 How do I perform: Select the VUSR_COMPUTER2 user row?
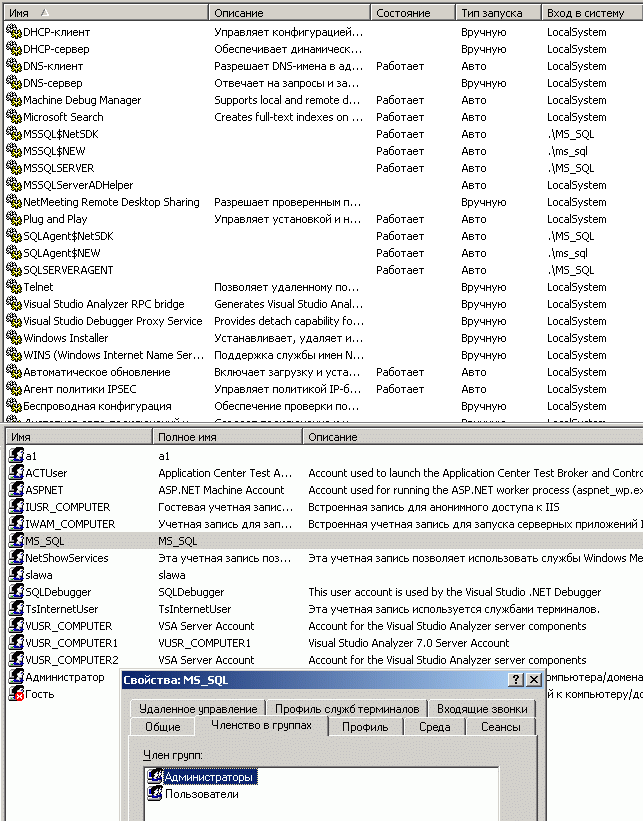tap(325, 660)
